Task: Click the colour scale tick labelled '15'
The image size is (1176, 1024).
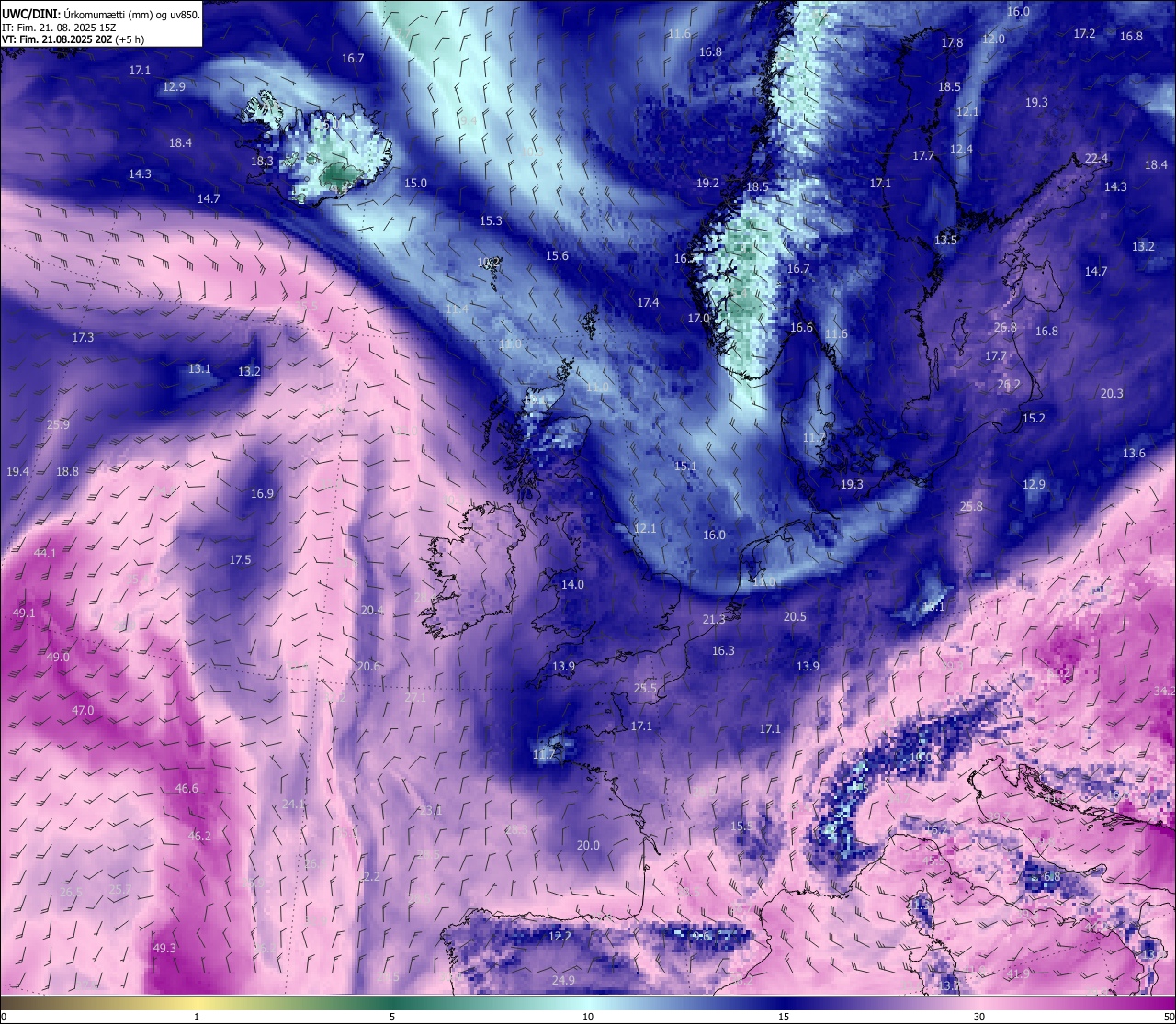Action: 784,1017
